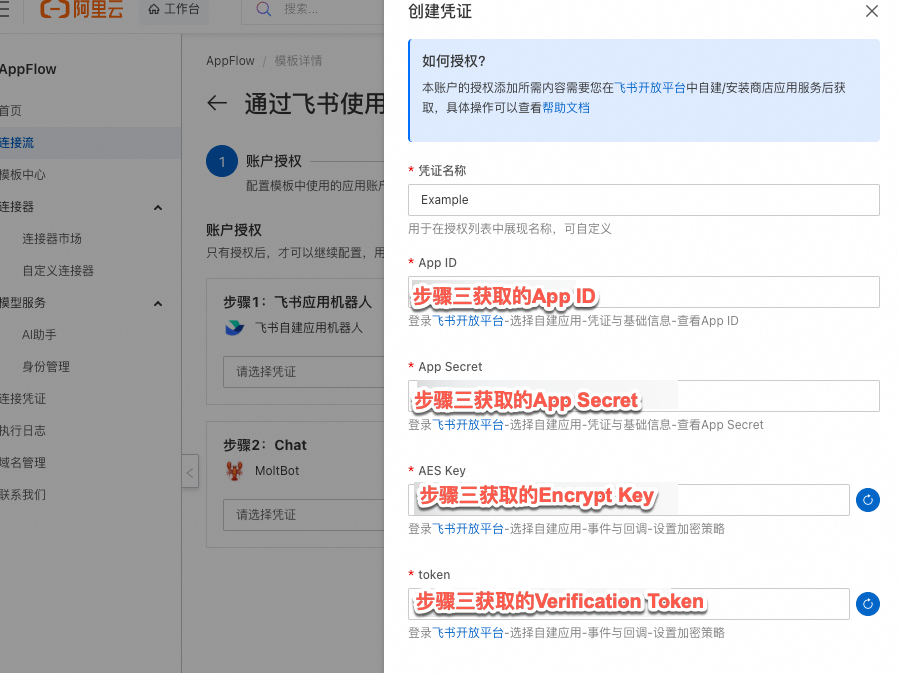The image size is (899, 673).
Task: Open the 请选择凭证 dropdown under MoltBot
Action: tap(303, 515)
